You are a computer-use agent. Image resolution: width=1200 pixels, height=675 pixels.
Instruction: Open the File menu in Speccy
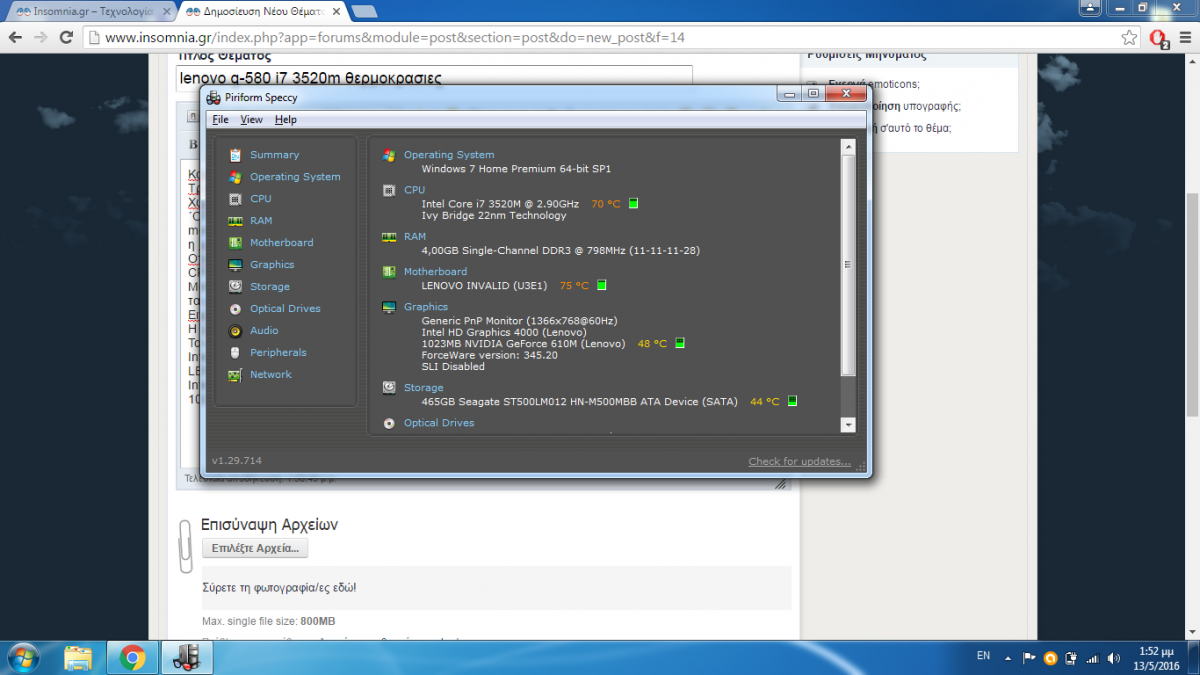[220, 120]
